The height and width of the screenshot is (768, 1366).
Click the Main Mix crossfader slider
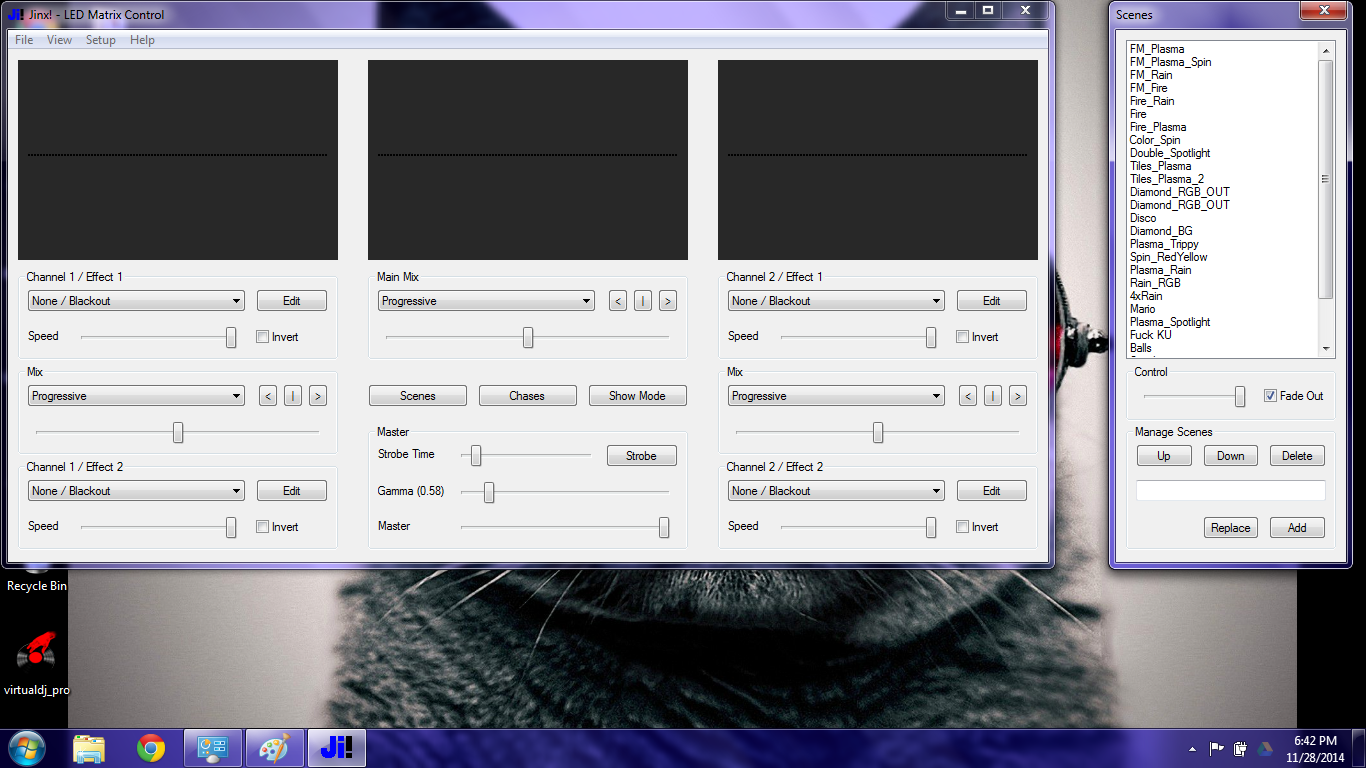click(528, 338)
